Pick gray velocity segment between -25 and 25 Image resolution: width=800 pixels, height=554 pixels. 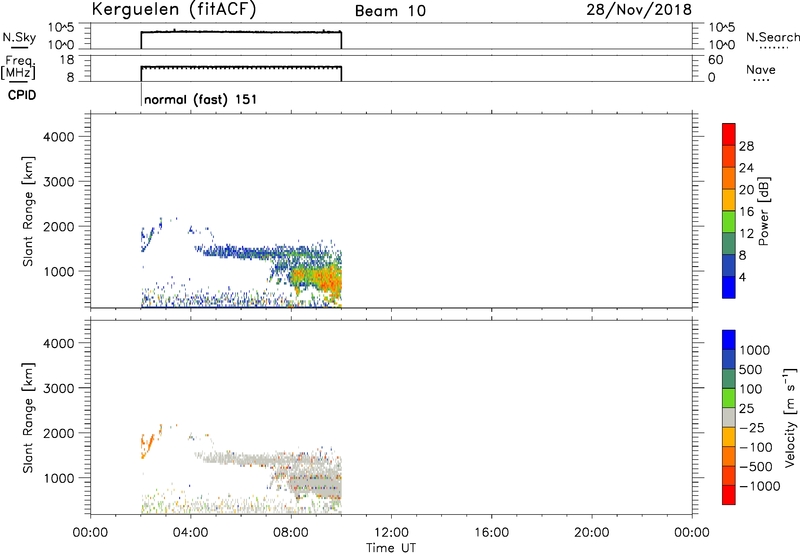729,417
